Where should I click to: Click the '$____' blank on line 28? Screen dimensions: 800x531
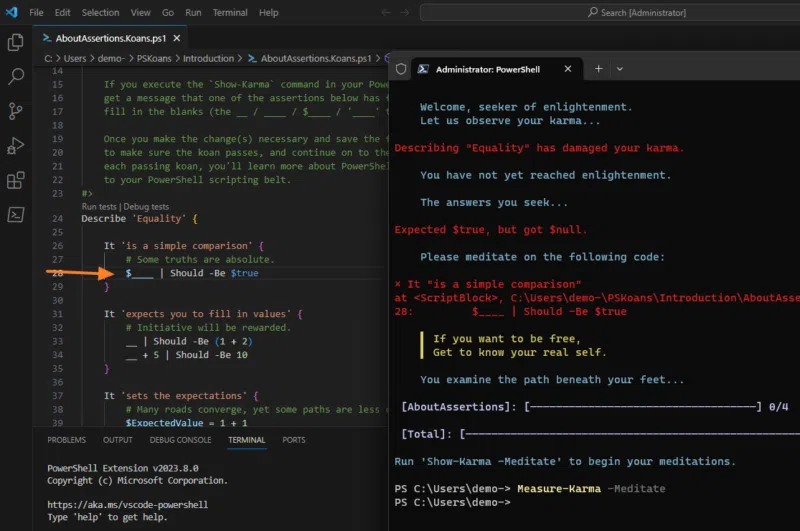click(x=139, y=273)
